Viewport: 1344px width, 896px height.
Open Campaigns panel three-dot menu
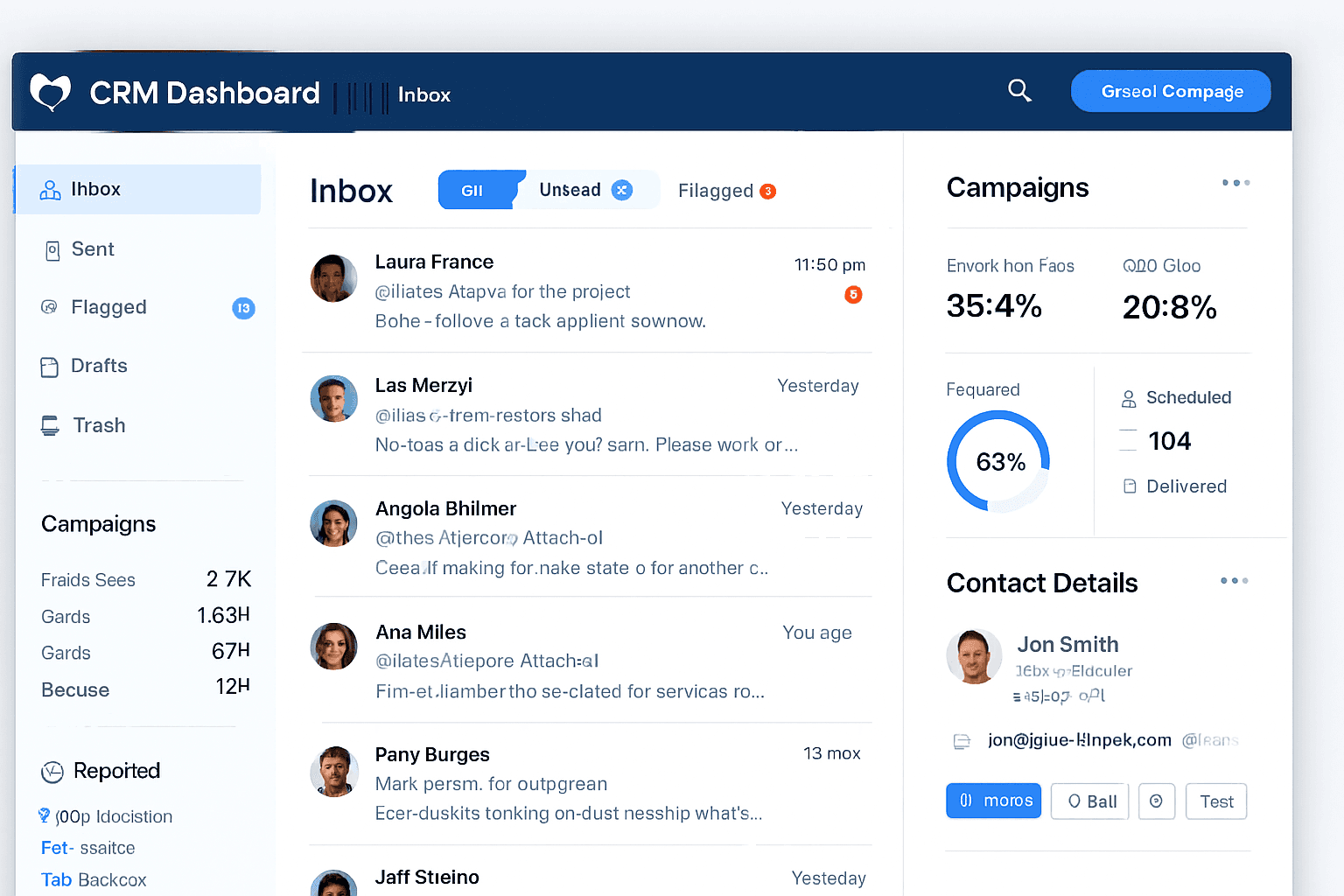[x=1235, y=183]
